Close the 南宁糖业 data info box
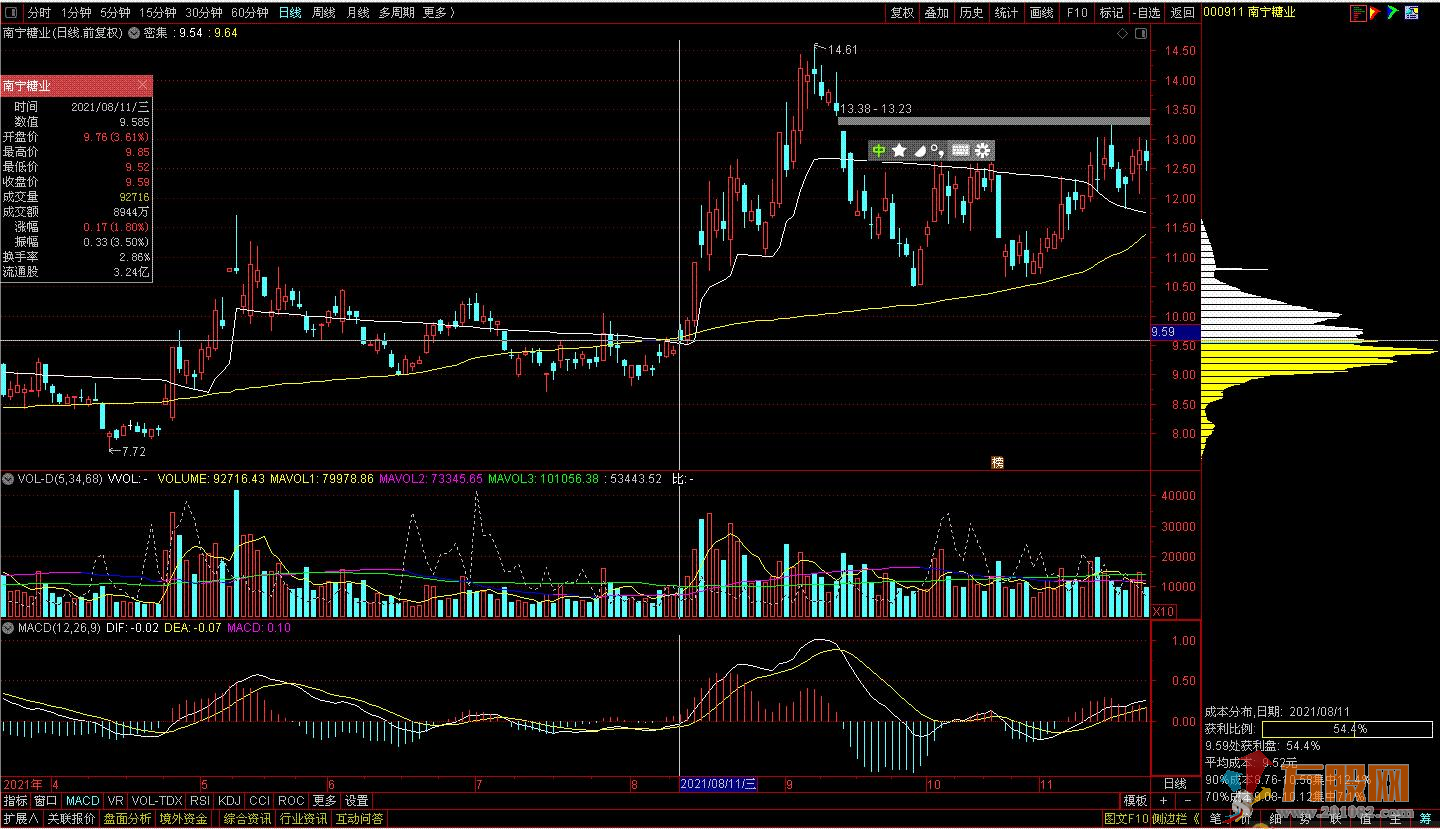 (x=142, y=86)
